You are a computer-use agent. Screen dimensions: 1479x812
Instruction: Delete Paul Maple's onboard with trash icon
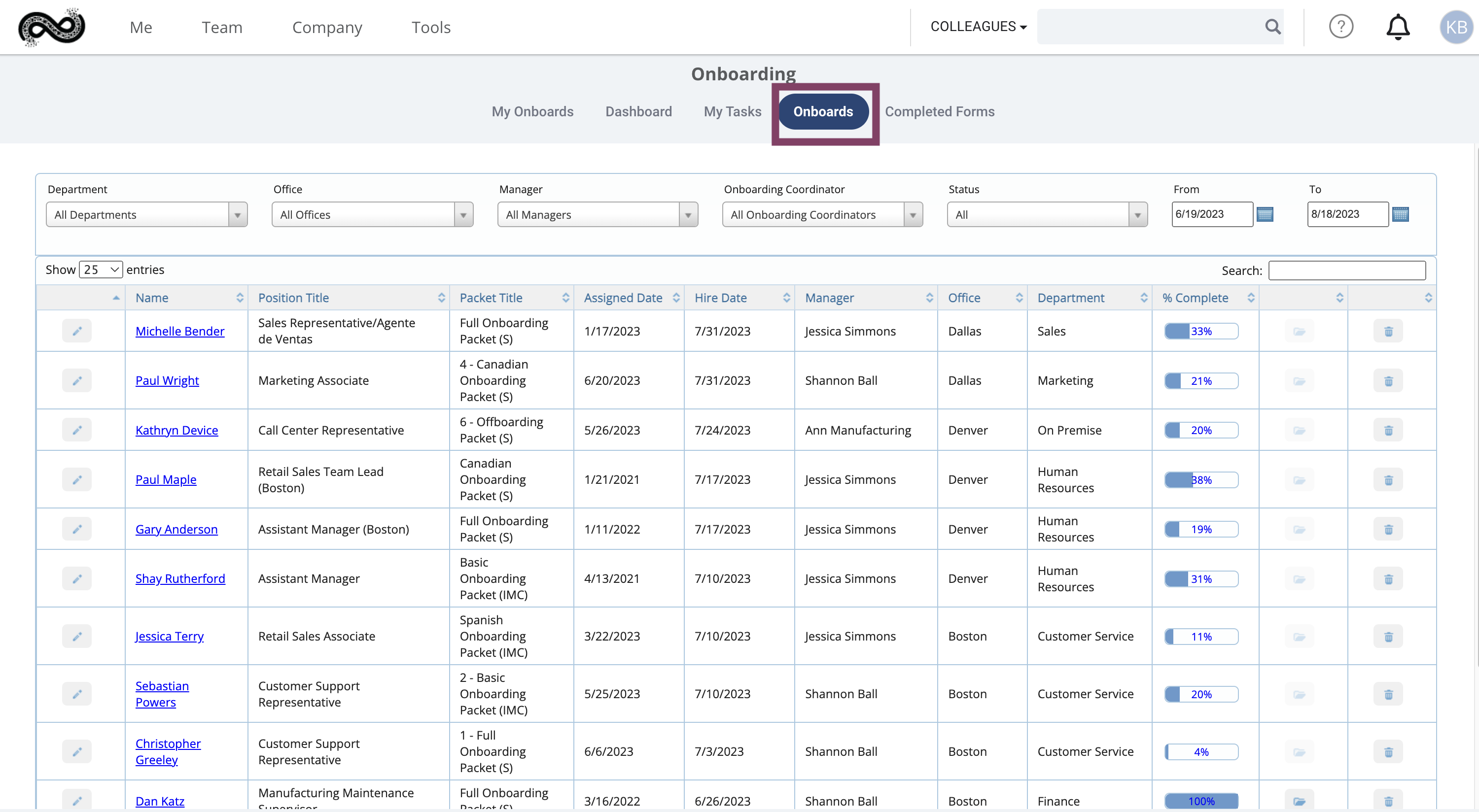coord(1388,480)
